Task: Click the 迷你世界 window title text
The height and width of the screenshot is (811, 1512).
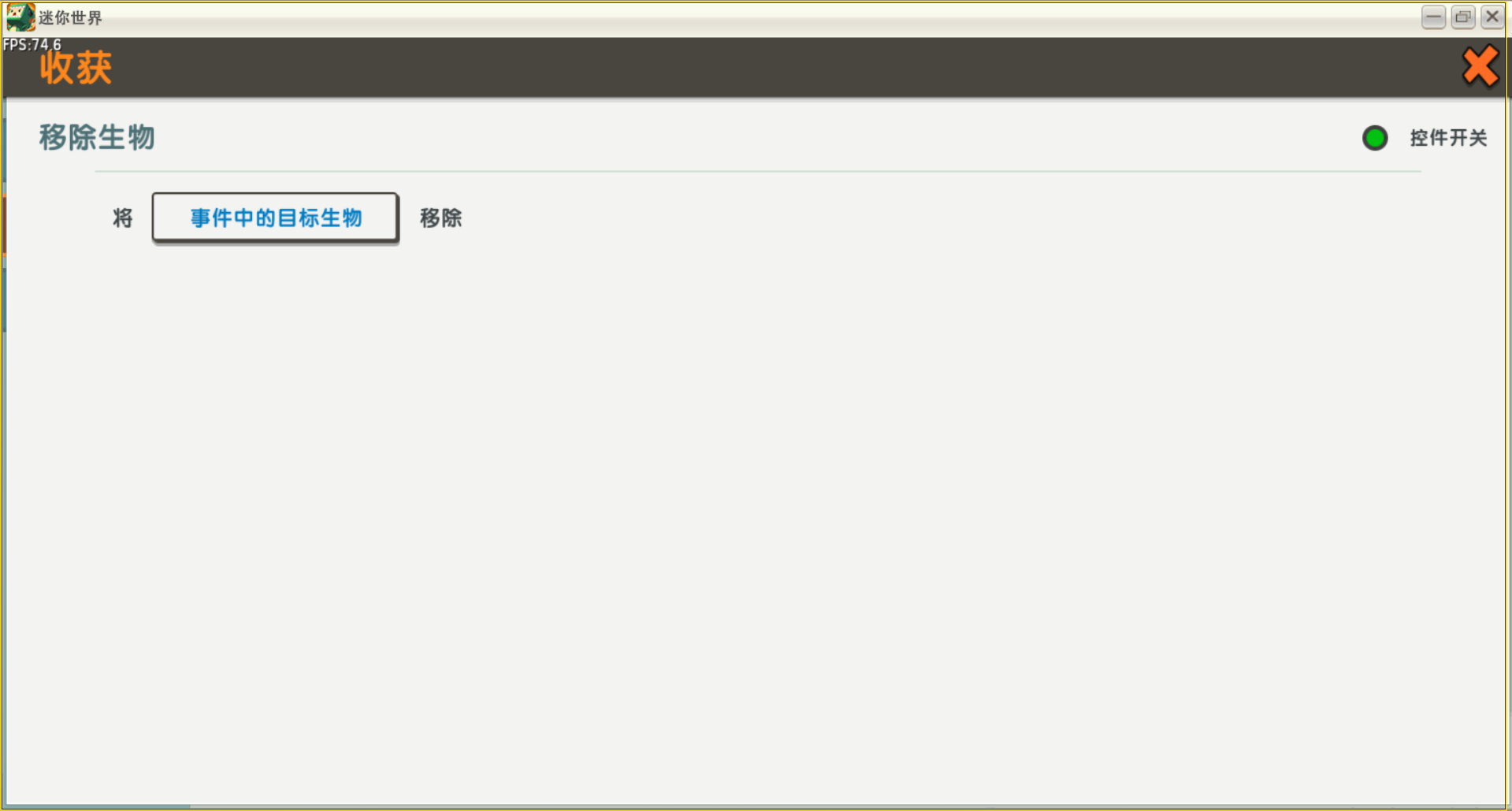Action: (70, 17)
